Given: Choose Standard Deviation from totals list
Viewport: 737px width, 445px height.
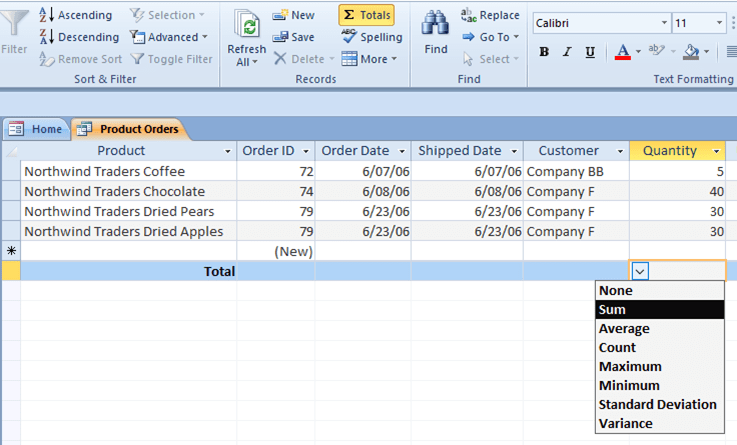Looking at the screenshot, I should coord(659,405).
